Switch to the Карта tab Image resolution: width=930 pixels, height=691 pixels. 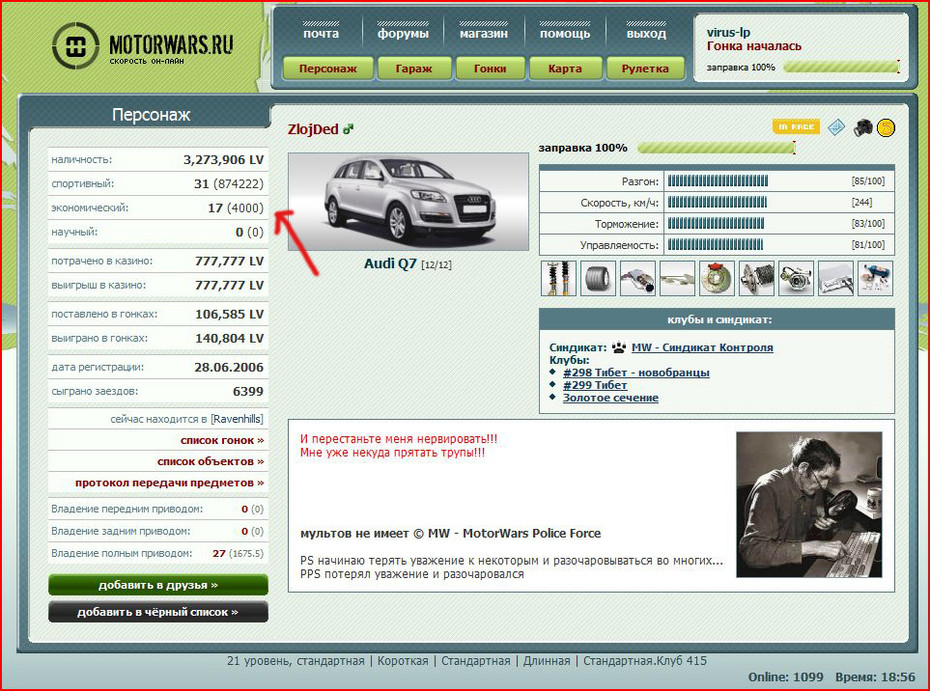[565, 68]
